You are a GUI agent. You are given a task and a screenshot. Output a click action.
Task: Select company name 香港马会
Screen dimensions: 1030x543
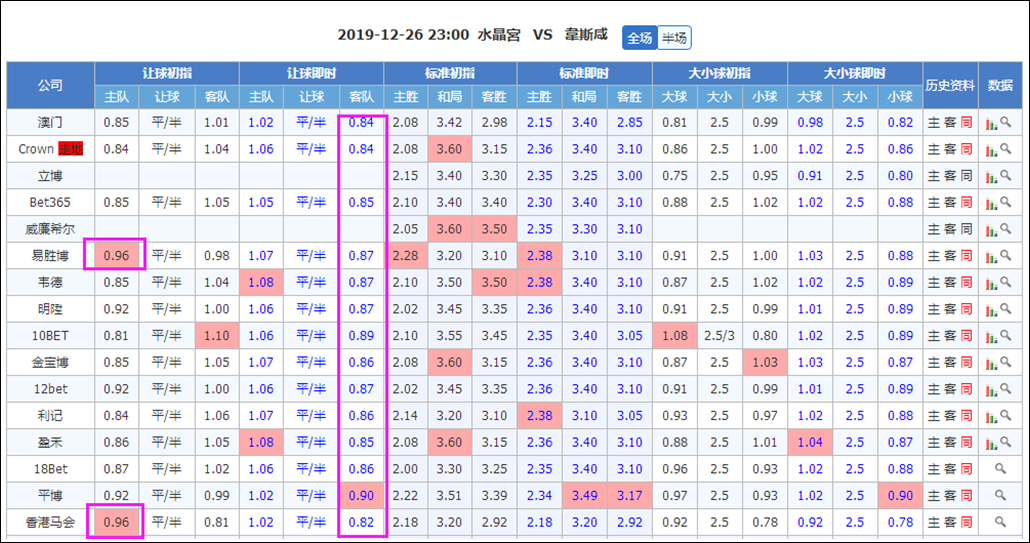click(x=51, y=522)
